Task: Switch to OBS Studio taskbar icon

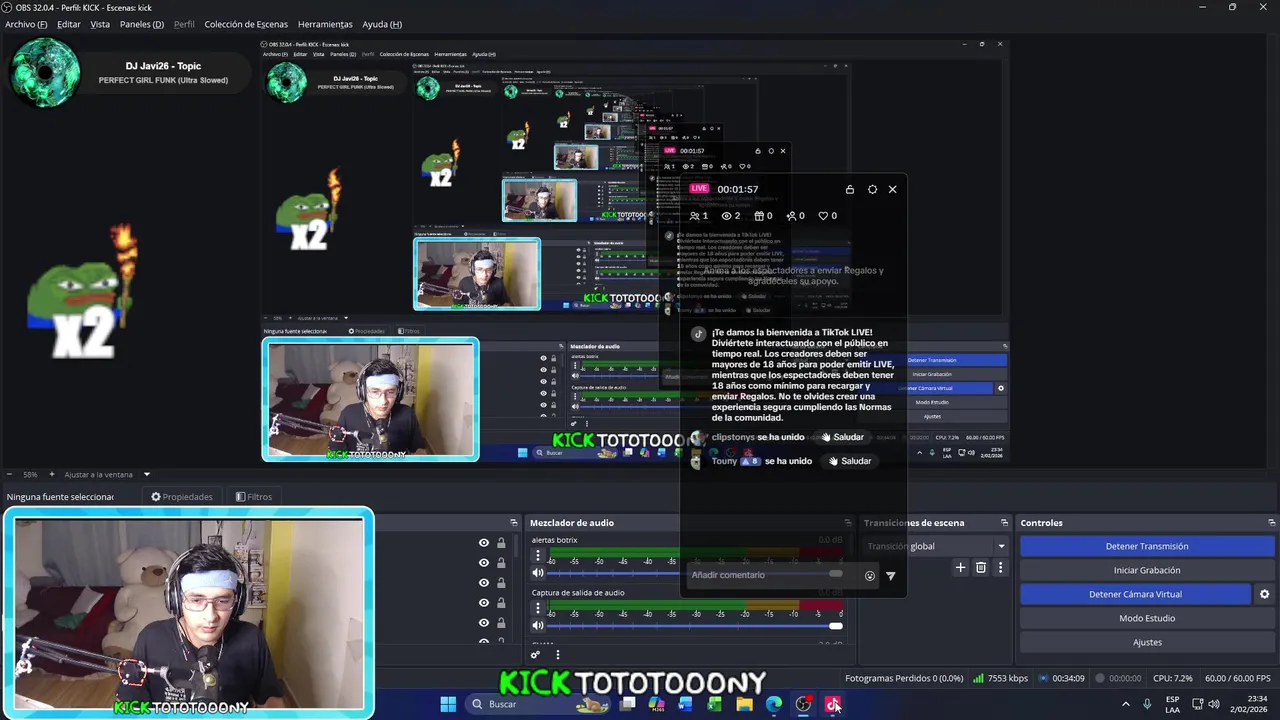Action: [x=803, y=704]
